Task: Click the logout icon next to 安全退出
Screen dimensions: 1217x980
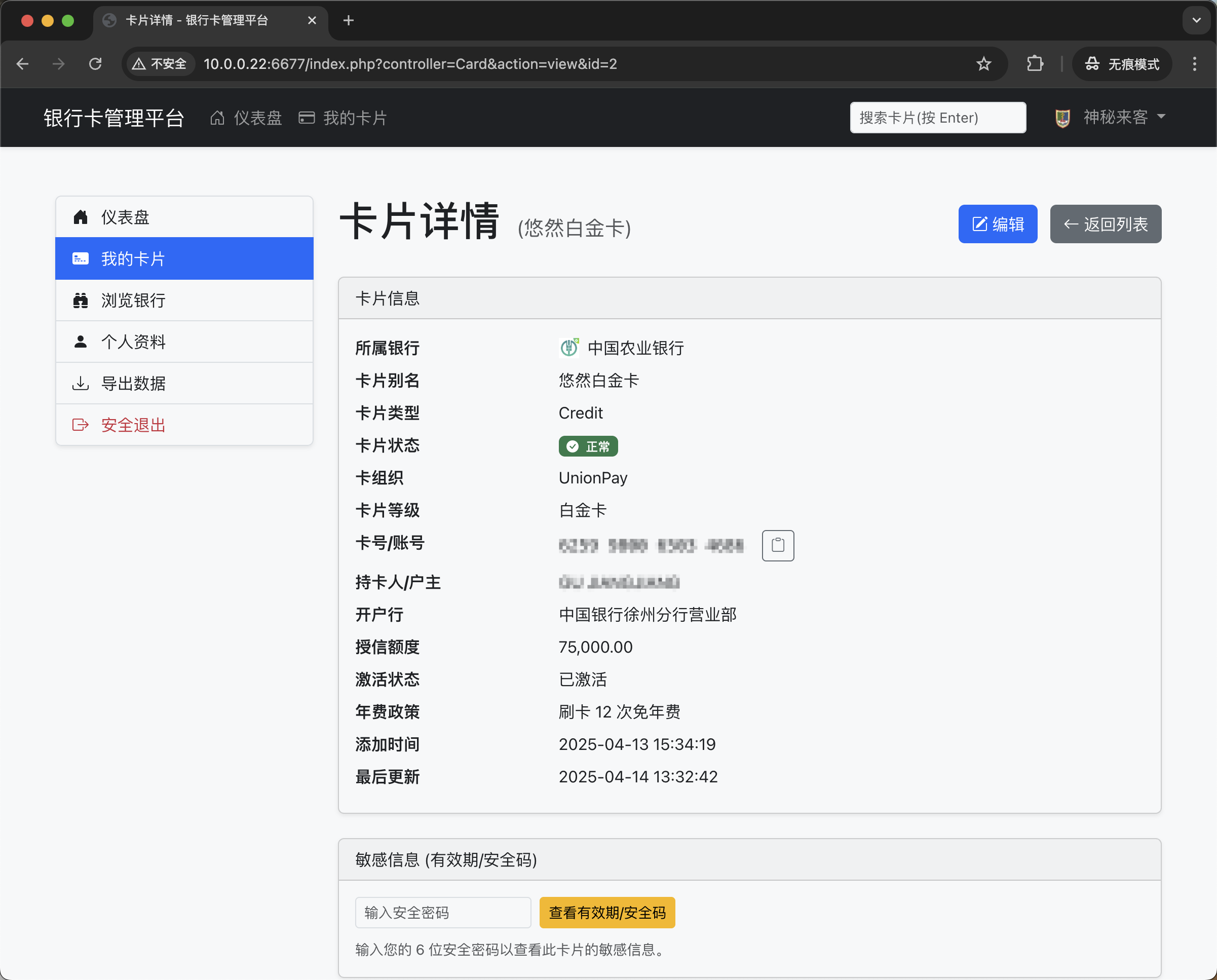Action: tap(81, 425)
